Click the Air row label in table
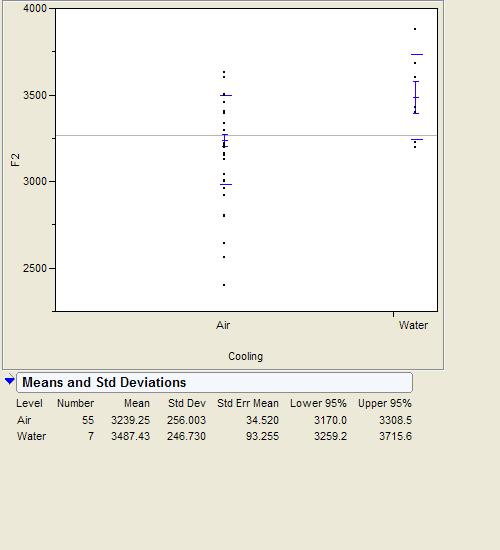 pyautogui.click(x=24, y=420)
